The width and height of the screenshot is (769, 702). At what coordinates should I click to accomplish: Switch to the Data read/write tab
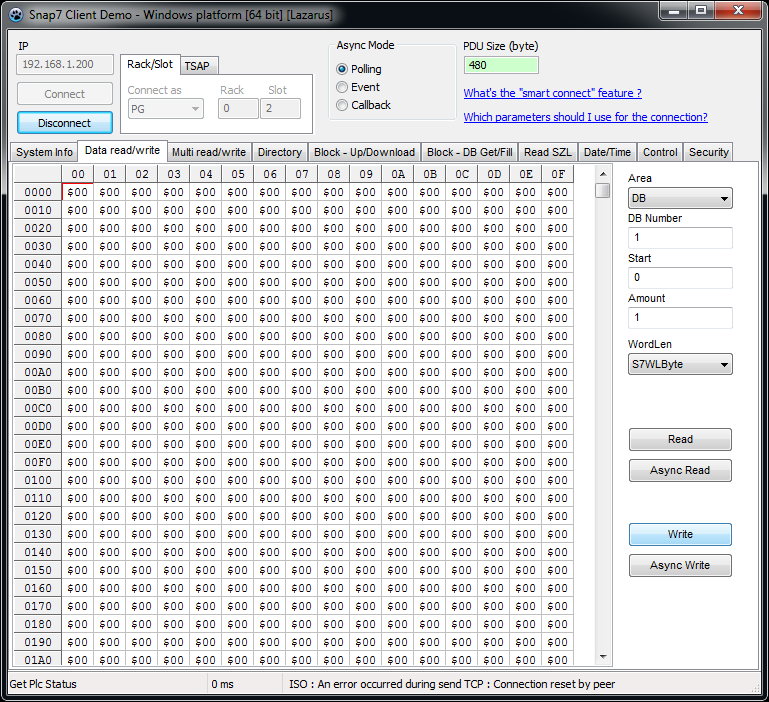[x=122, y=151]
